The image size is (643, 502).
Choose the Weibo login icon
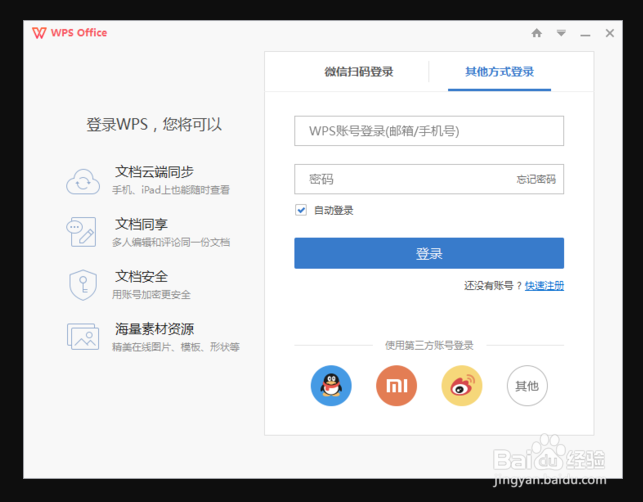pos(462,386)
